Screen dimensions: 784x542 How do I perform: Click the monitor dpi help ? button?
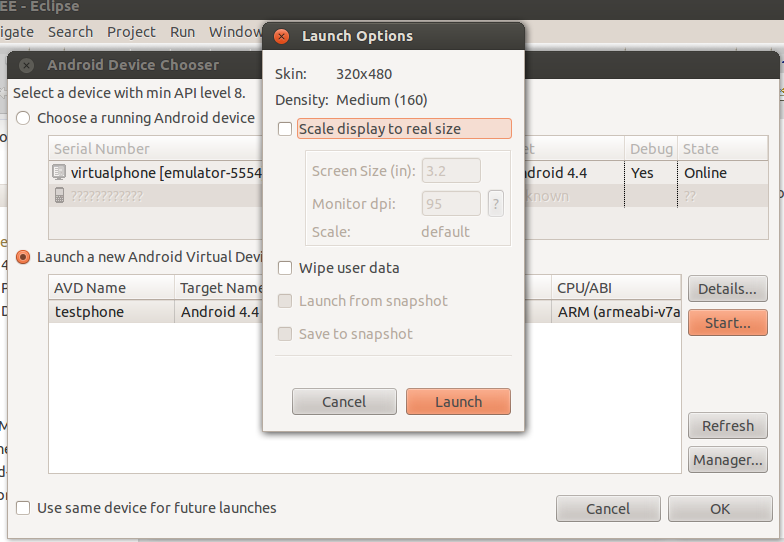pos(496,204)
